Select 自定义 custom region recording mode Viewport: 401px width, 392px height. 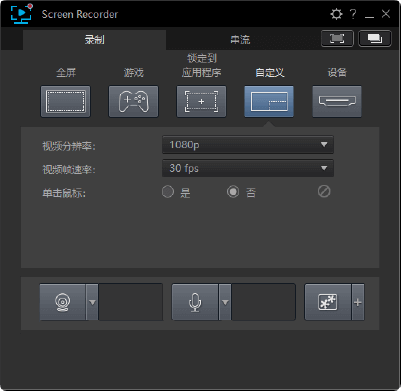(269, 101)
